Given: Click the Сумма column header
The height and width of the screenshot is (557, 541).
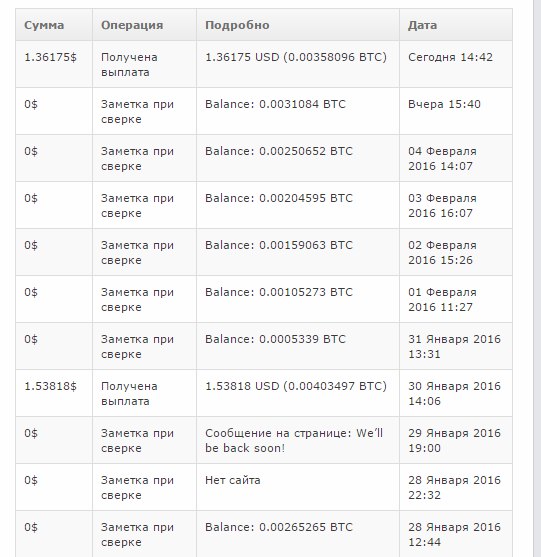Looking at the screenshot, I should (54, 25).
